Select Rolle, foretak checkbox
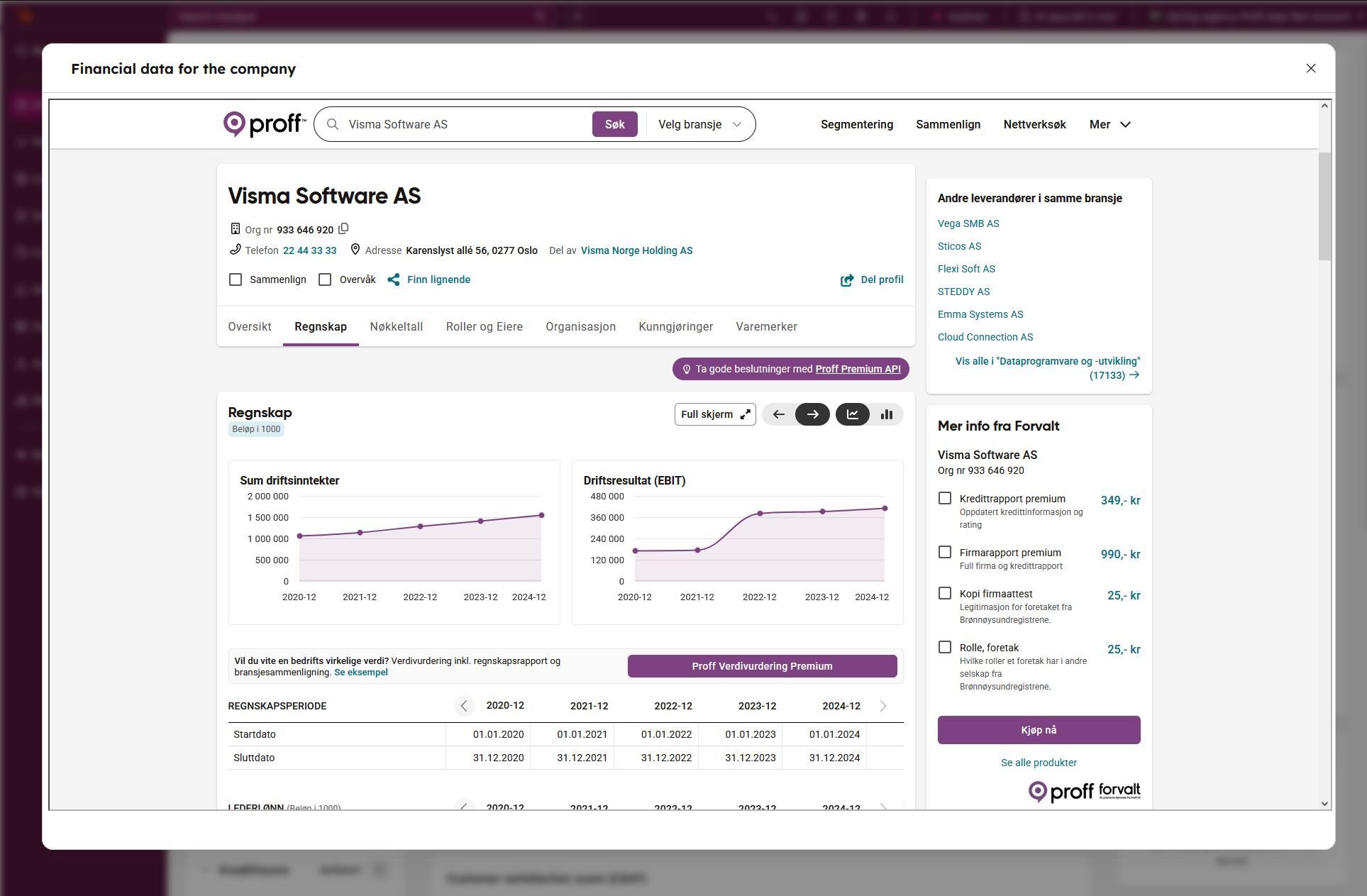Viewport: 1367px width, 896px height. pos(944,647)
